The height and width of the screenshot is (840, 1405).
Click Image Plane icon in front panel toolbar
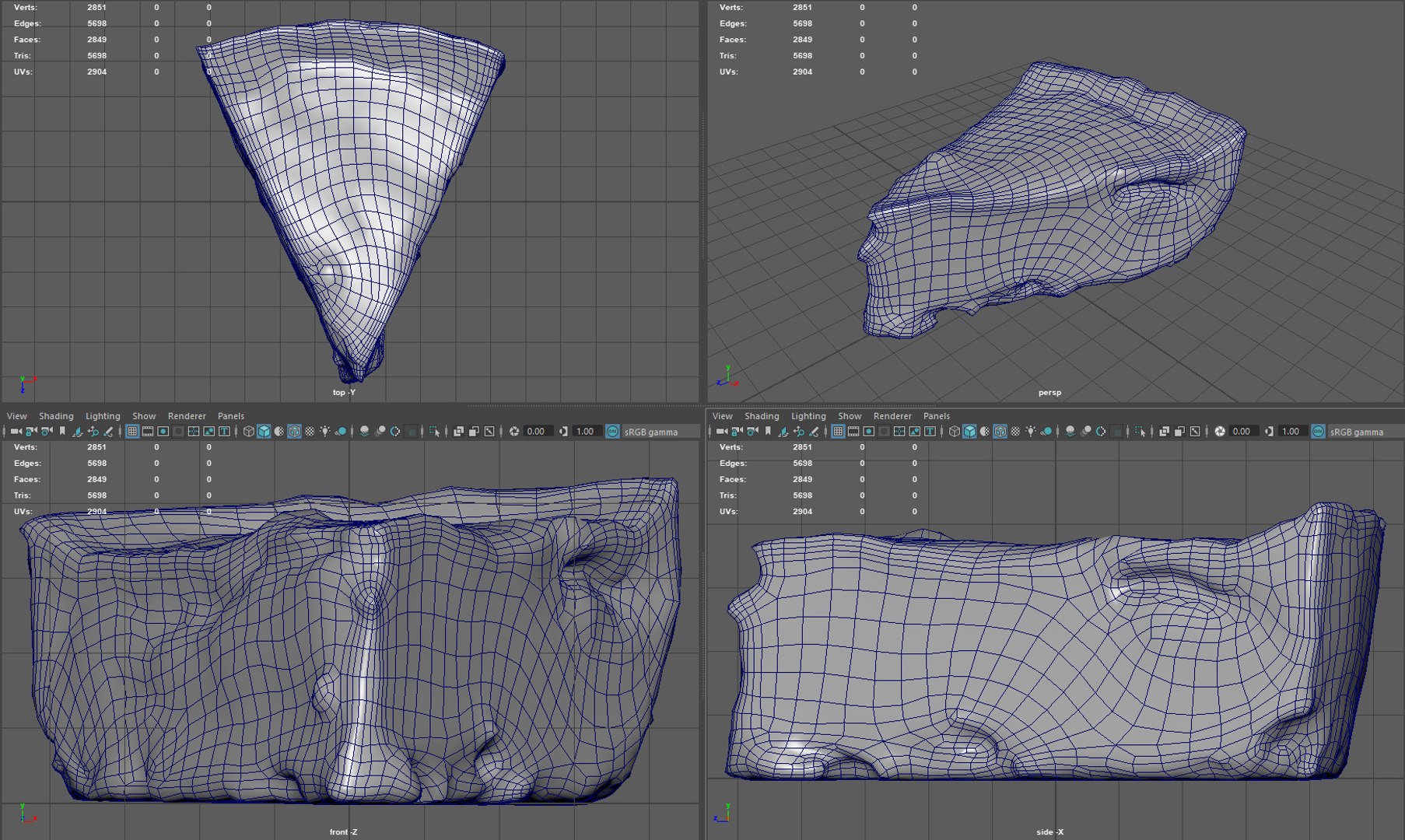click(x=78, y=432)
